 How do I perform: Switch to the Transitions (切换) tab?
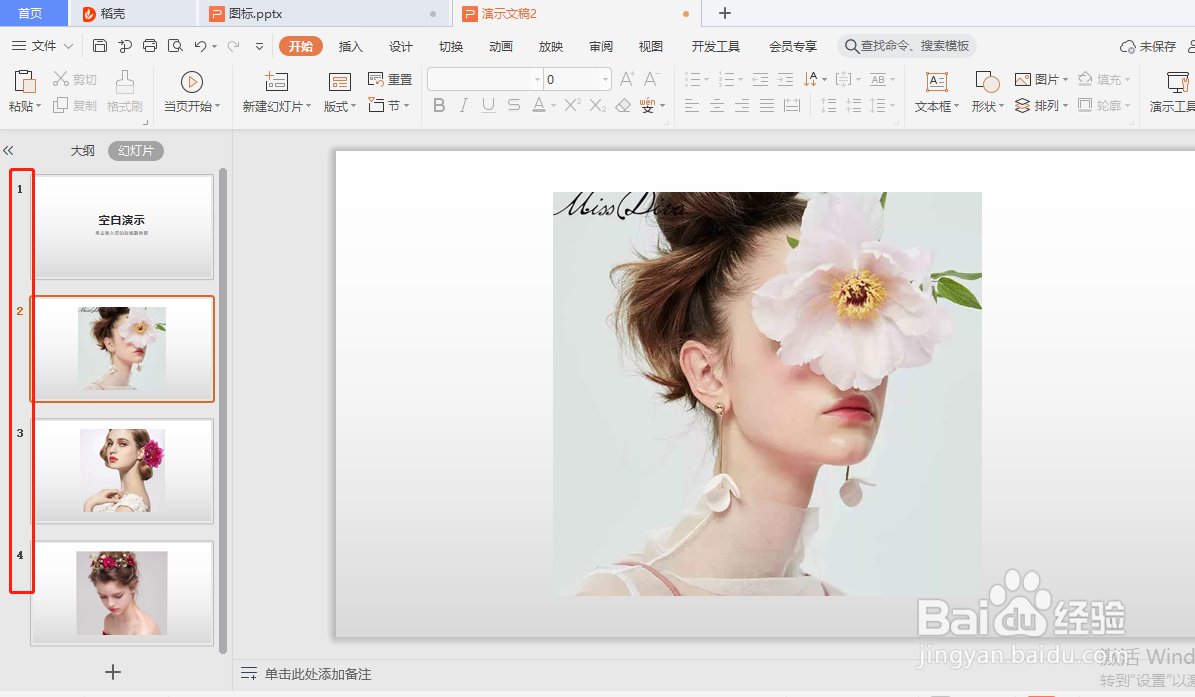(x=451, y=46)
